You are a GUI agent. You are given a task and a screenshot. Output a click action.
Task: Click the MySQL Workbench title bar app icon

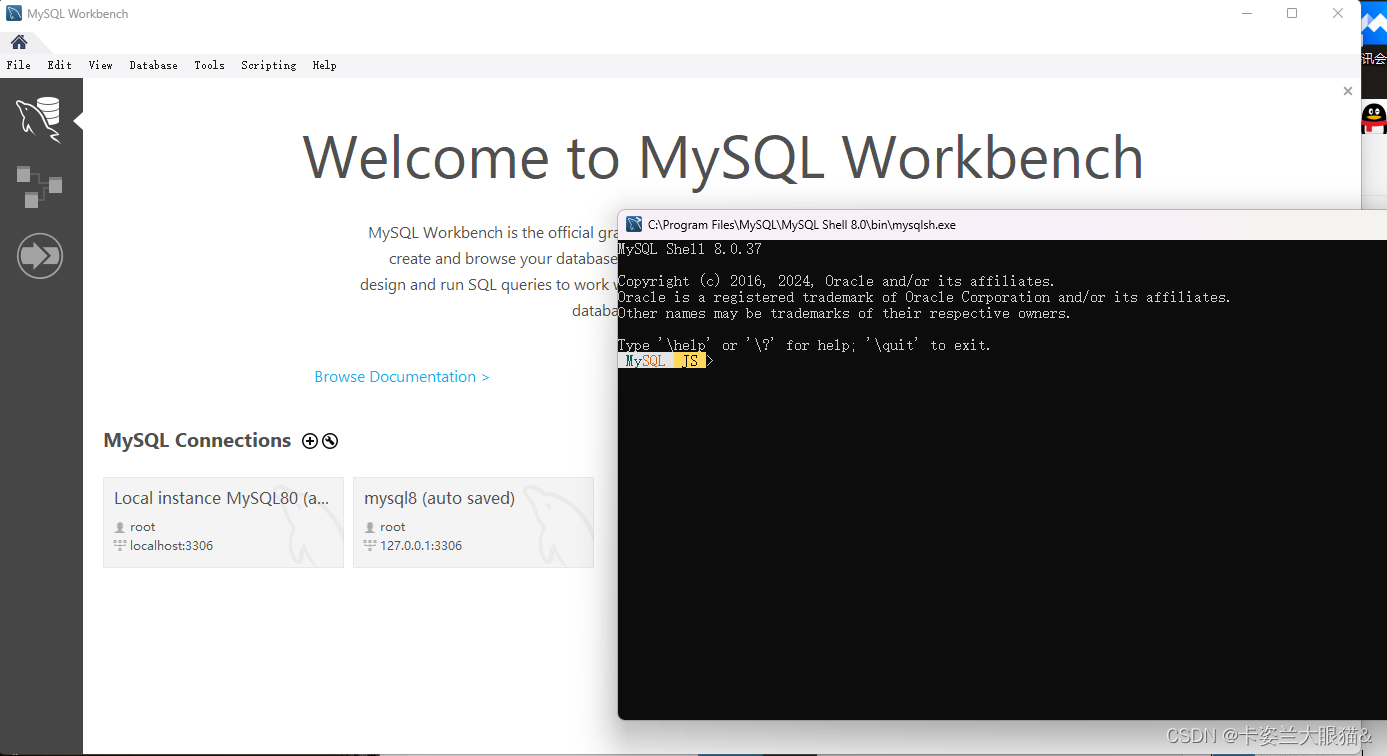click(14, 14)
